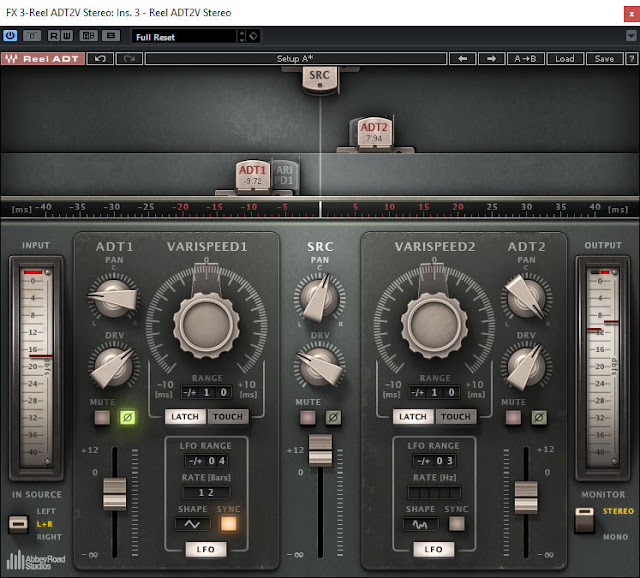Image resolution: width=640 pixels, height=578 pixels.
Task: Click the INPUT level meter
Action: [36, 367]
